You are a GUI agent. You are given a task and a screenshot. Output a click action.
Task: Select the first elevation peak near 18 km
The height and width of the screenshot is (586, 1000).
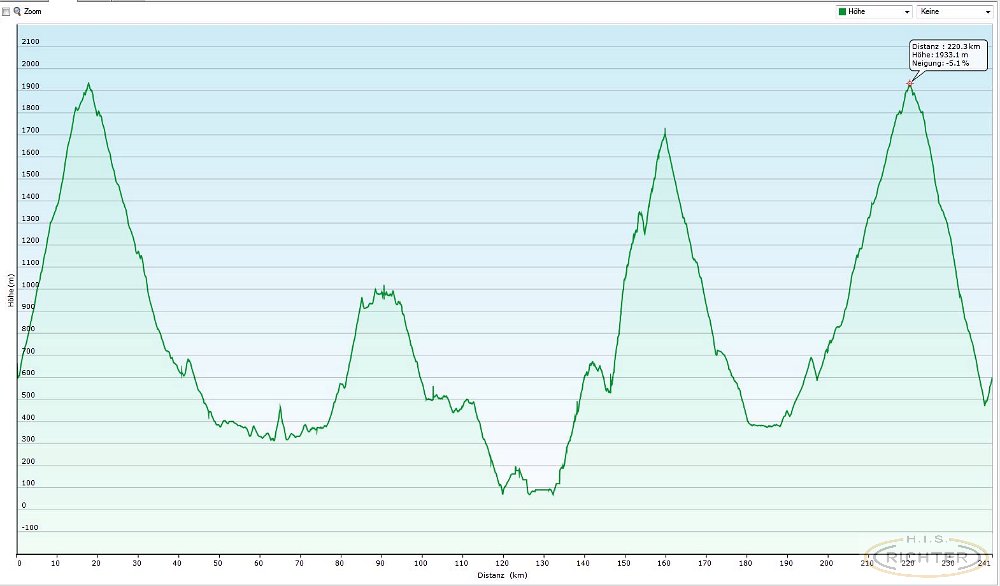coord(88,84)
